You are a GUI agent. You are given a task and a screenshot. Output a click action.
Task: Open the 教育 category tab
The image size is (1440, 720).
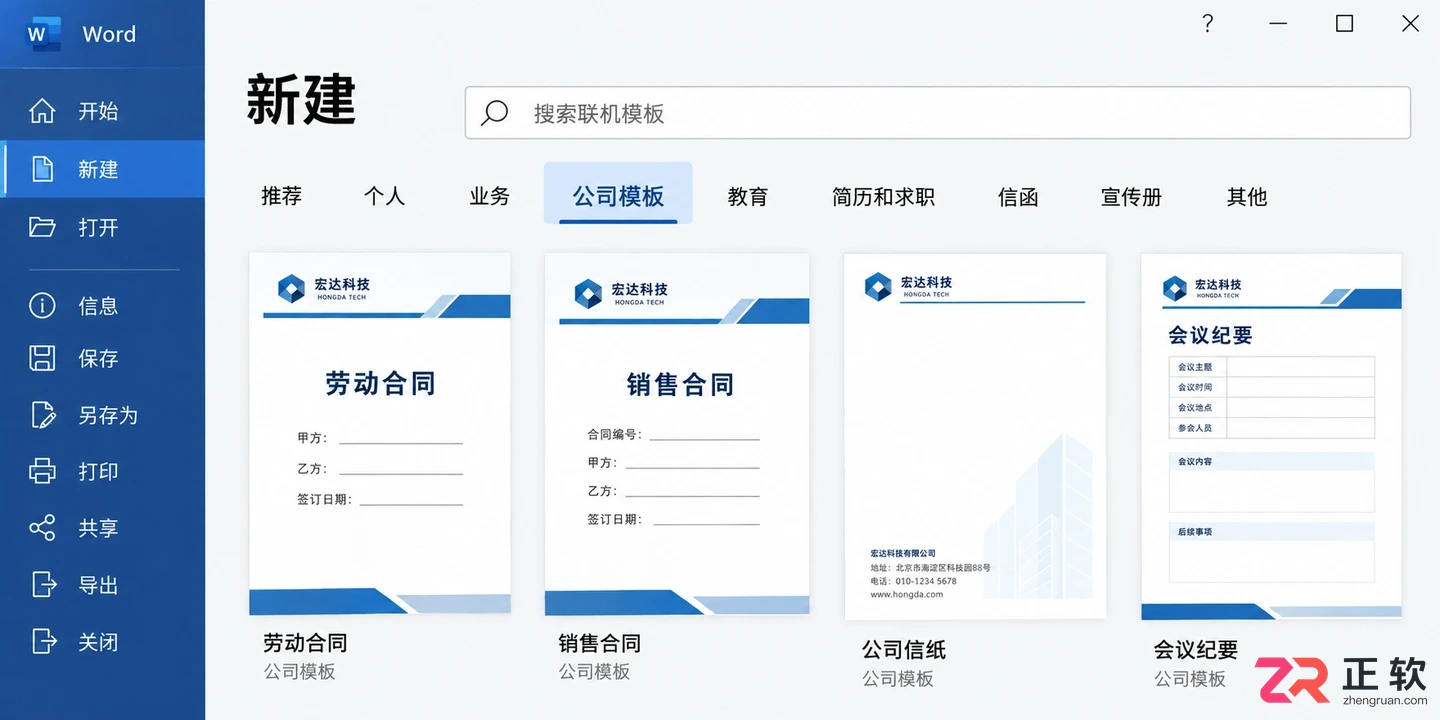[747, 196]
